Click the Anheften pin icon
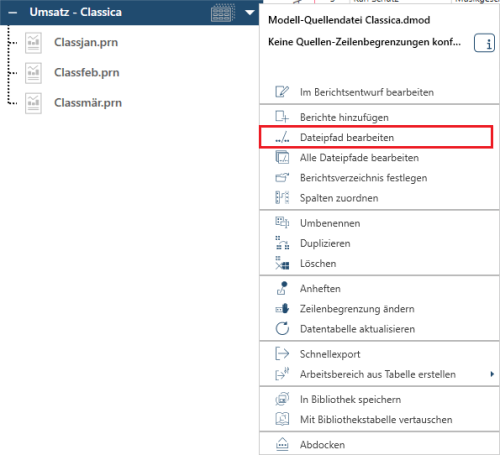Viewport: 500px width, 455px height. (x=282, y=288)
